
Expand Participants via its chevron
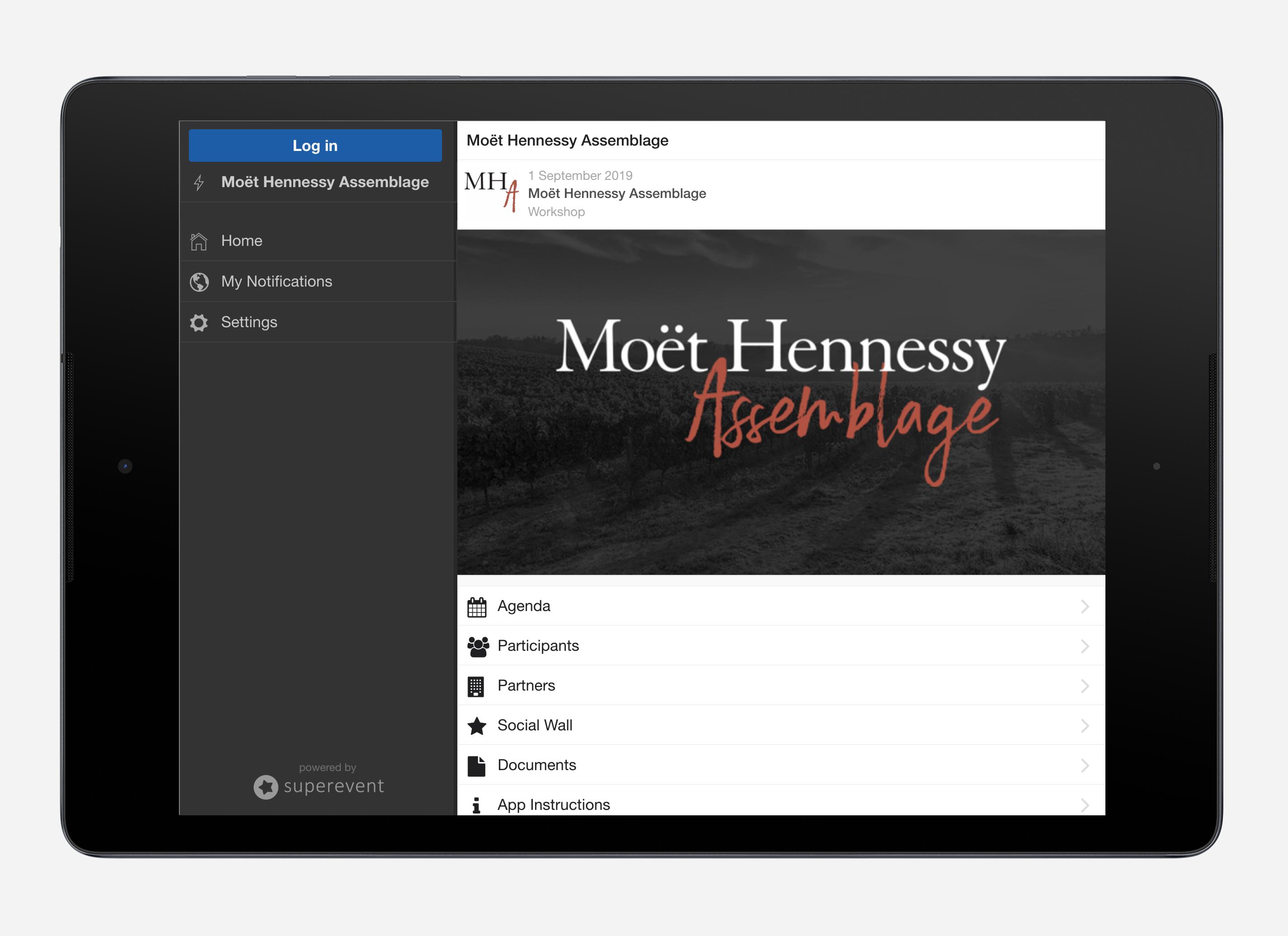click(x=1084, y=646)
